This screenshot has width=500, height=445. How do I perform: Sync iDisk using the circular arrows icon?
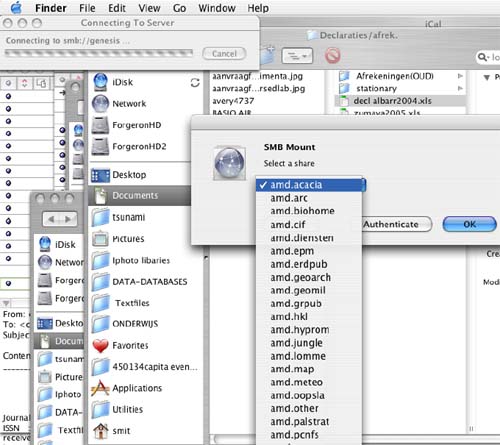195,83
